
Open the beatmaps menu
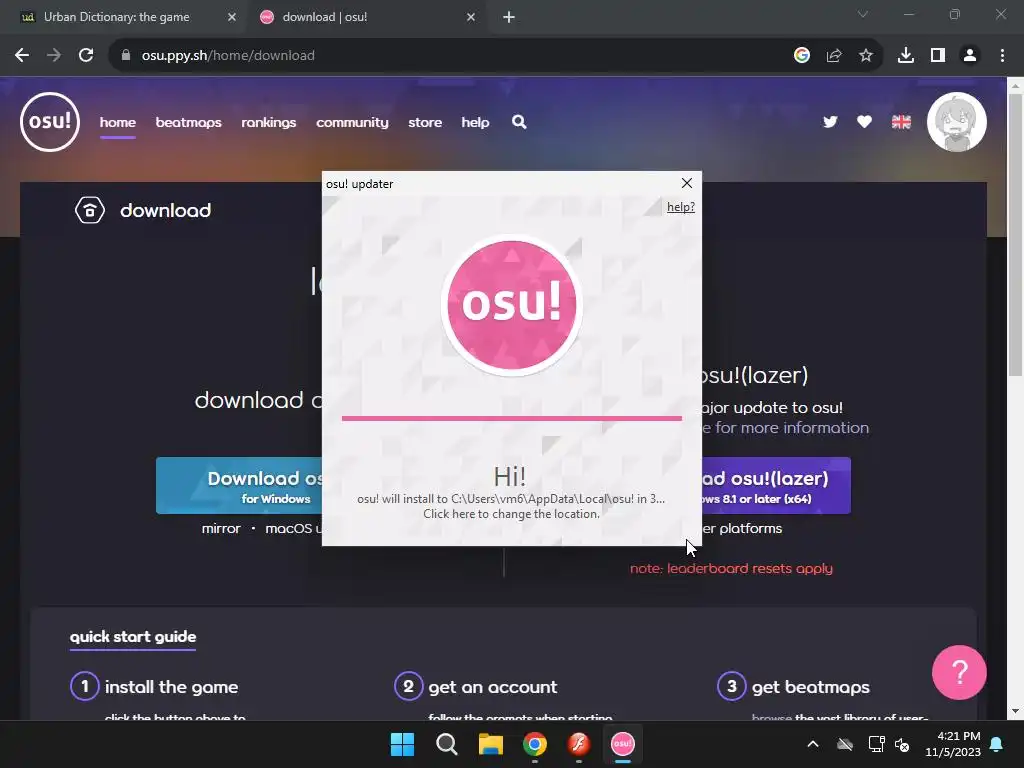pyautogui.click(x=189, y=122)
